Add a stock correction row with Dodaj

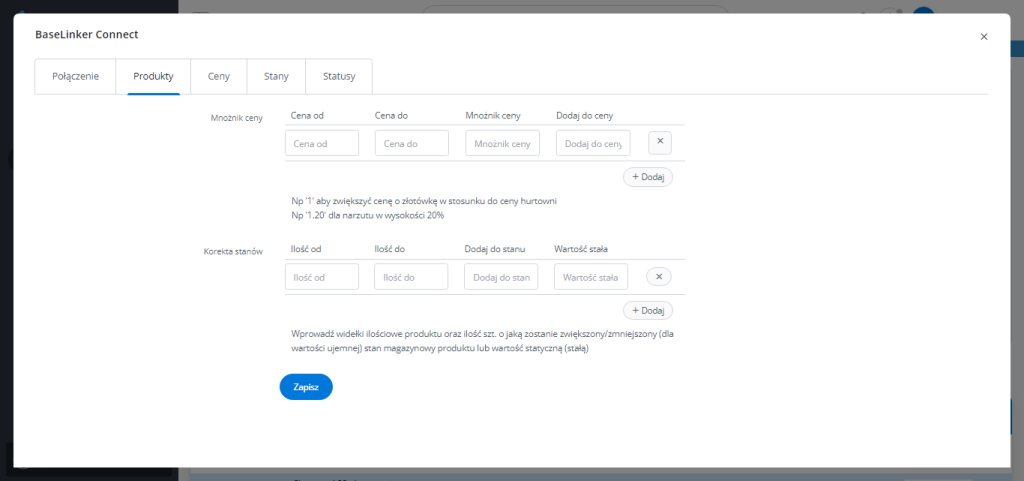coord(648,311)
